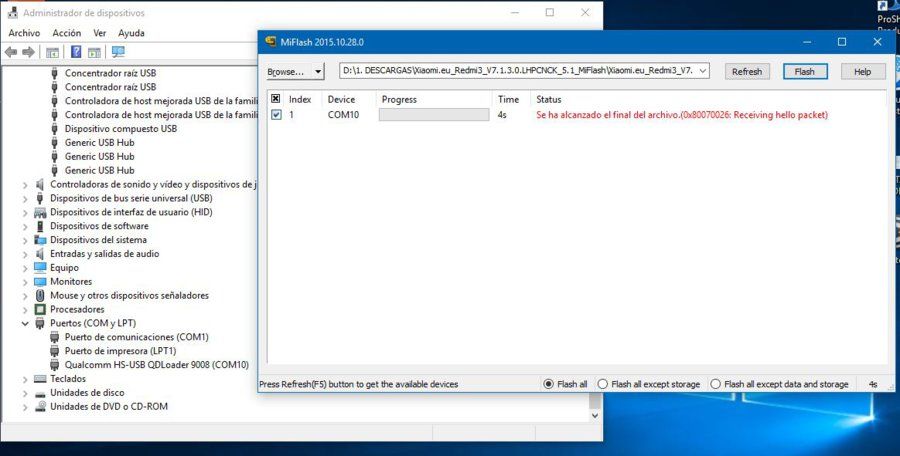Click the blue Help question mark toolbar icon
The width and height of the screenshot is (900, 456).
(x=76, y=52)
